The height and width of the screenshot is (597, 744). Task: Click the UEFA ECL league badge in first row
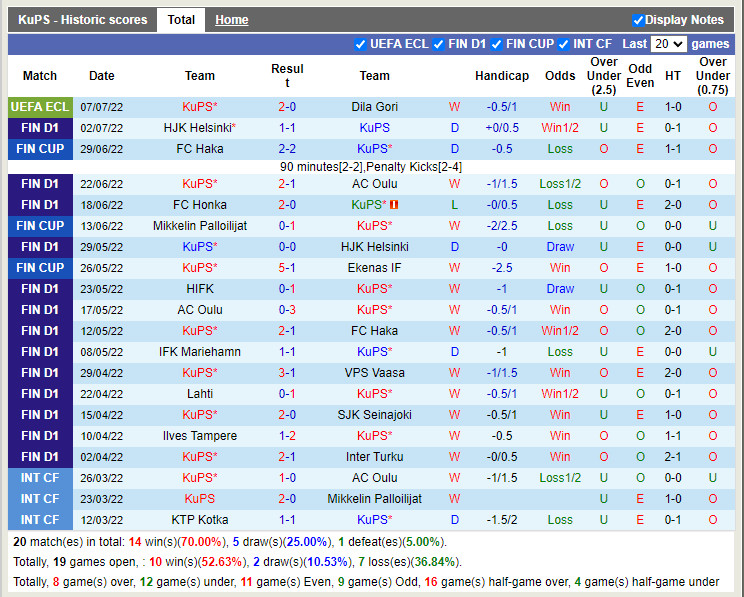click(x=40, y=107)
